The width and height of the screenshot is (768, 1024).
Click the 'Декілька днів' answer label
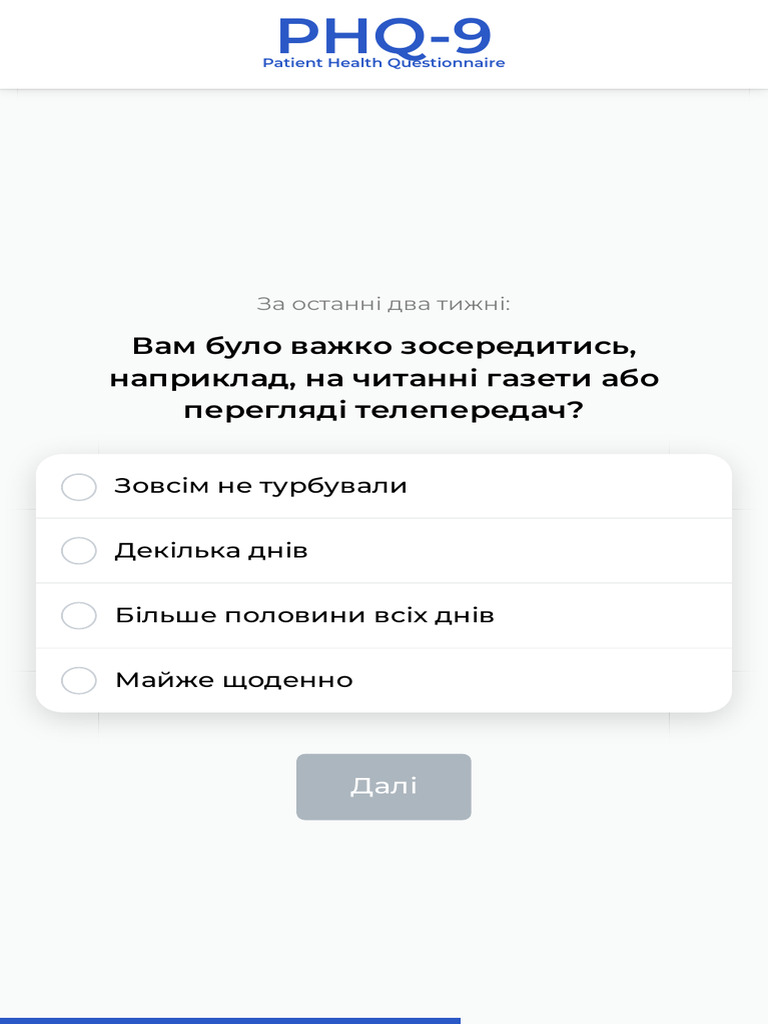[x=211, y=550]
